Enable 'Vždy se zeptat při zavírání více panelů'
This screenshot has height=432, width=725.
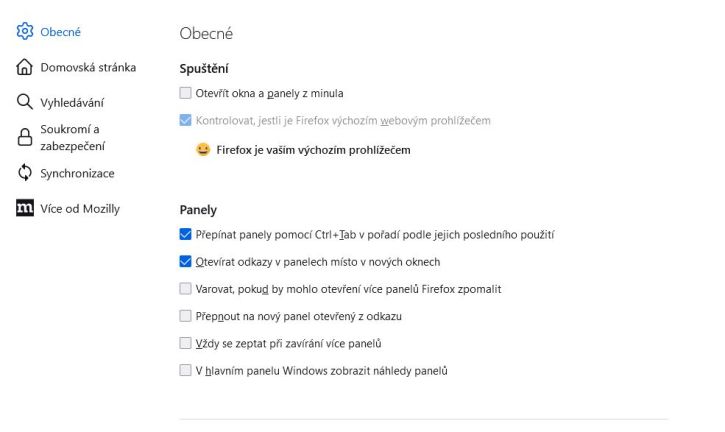tap(185, 343)
